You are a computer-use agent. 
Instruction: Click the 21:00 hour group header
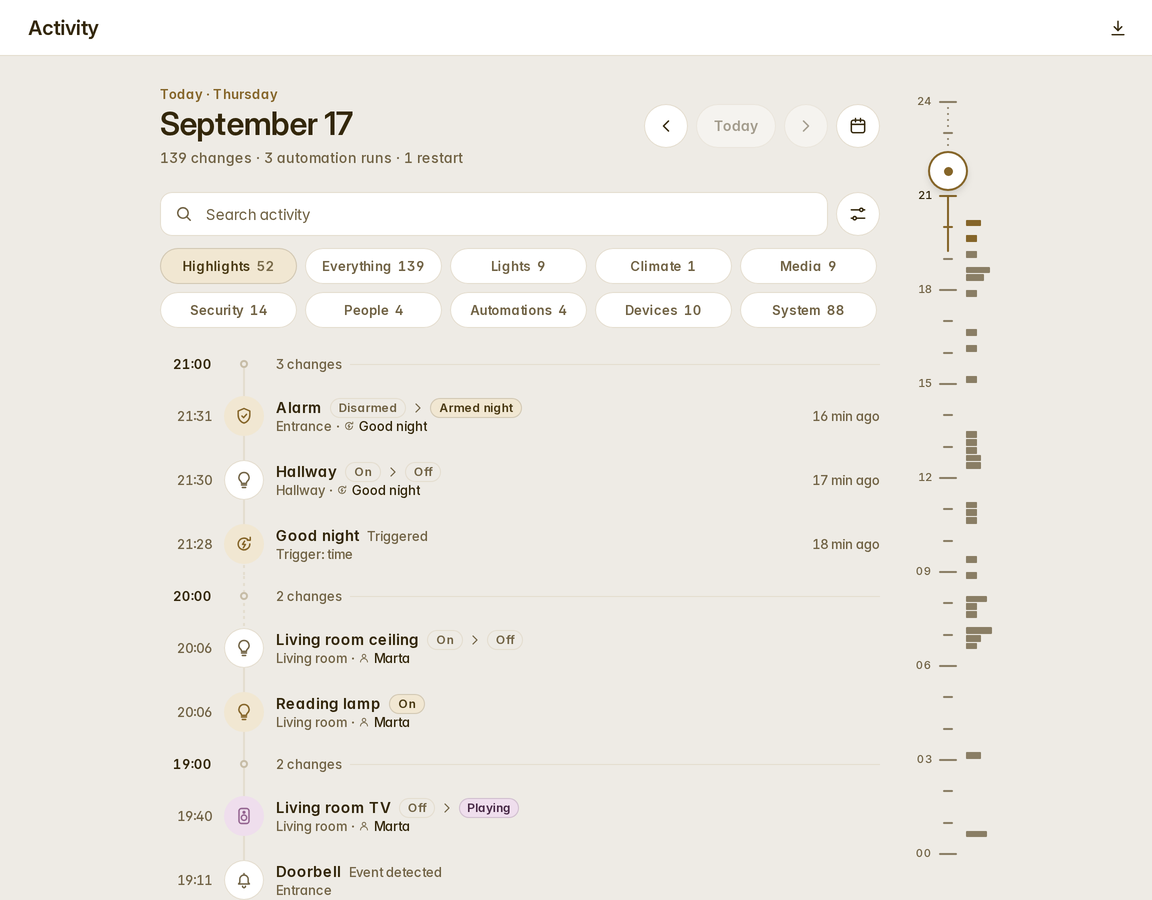coord(520,364)
